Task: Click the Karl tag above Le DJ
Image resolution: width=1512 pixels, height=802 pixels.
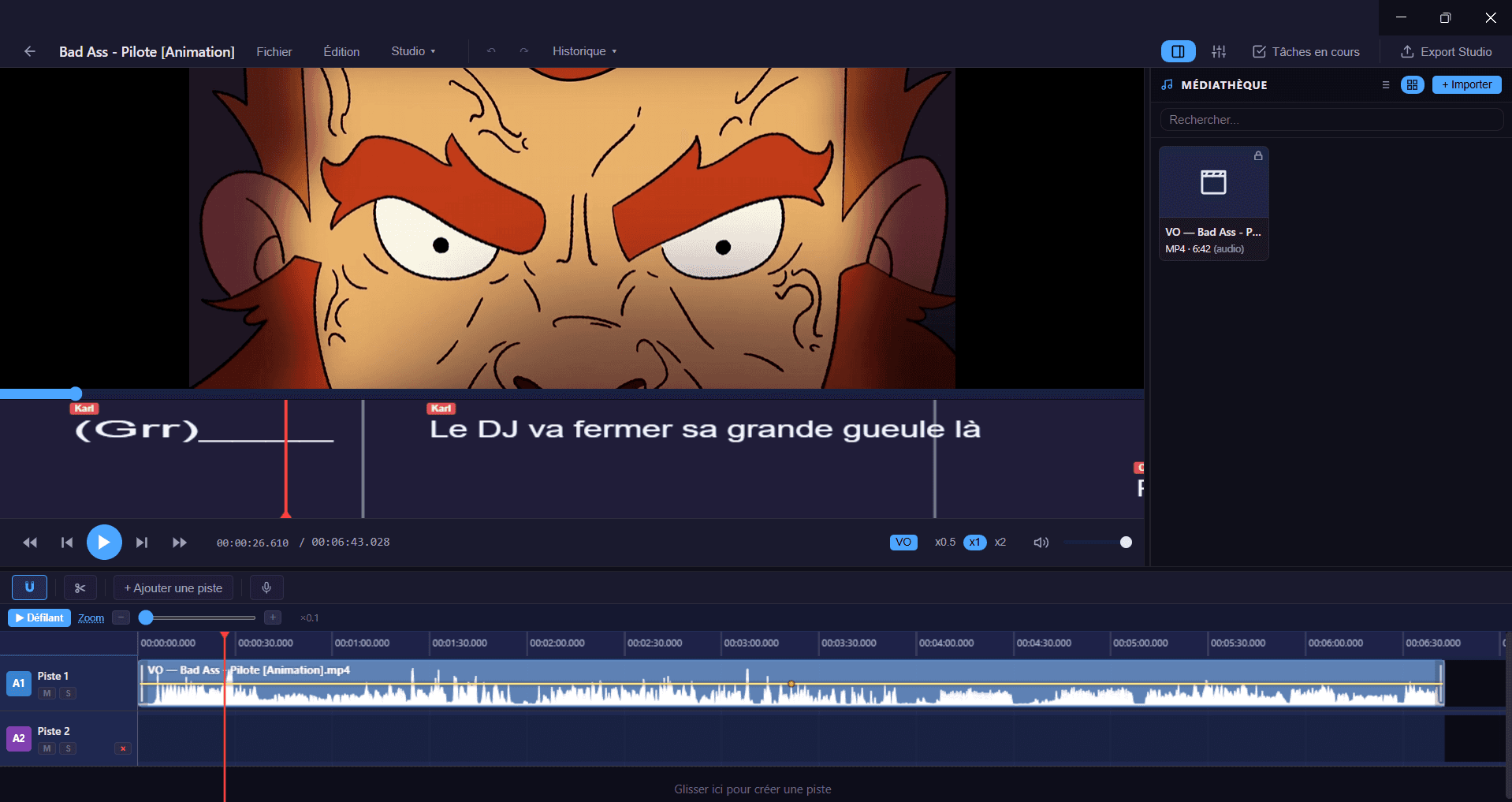Action: coord(441,408)
